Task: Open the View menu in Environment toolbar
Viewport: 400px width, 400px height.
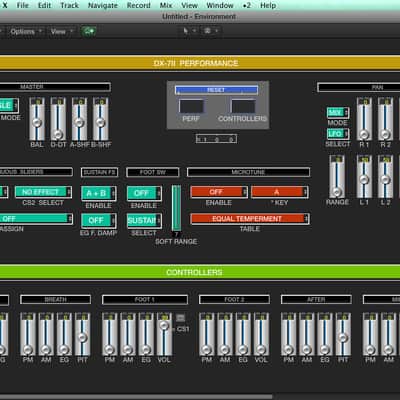Action: (61, 32)
